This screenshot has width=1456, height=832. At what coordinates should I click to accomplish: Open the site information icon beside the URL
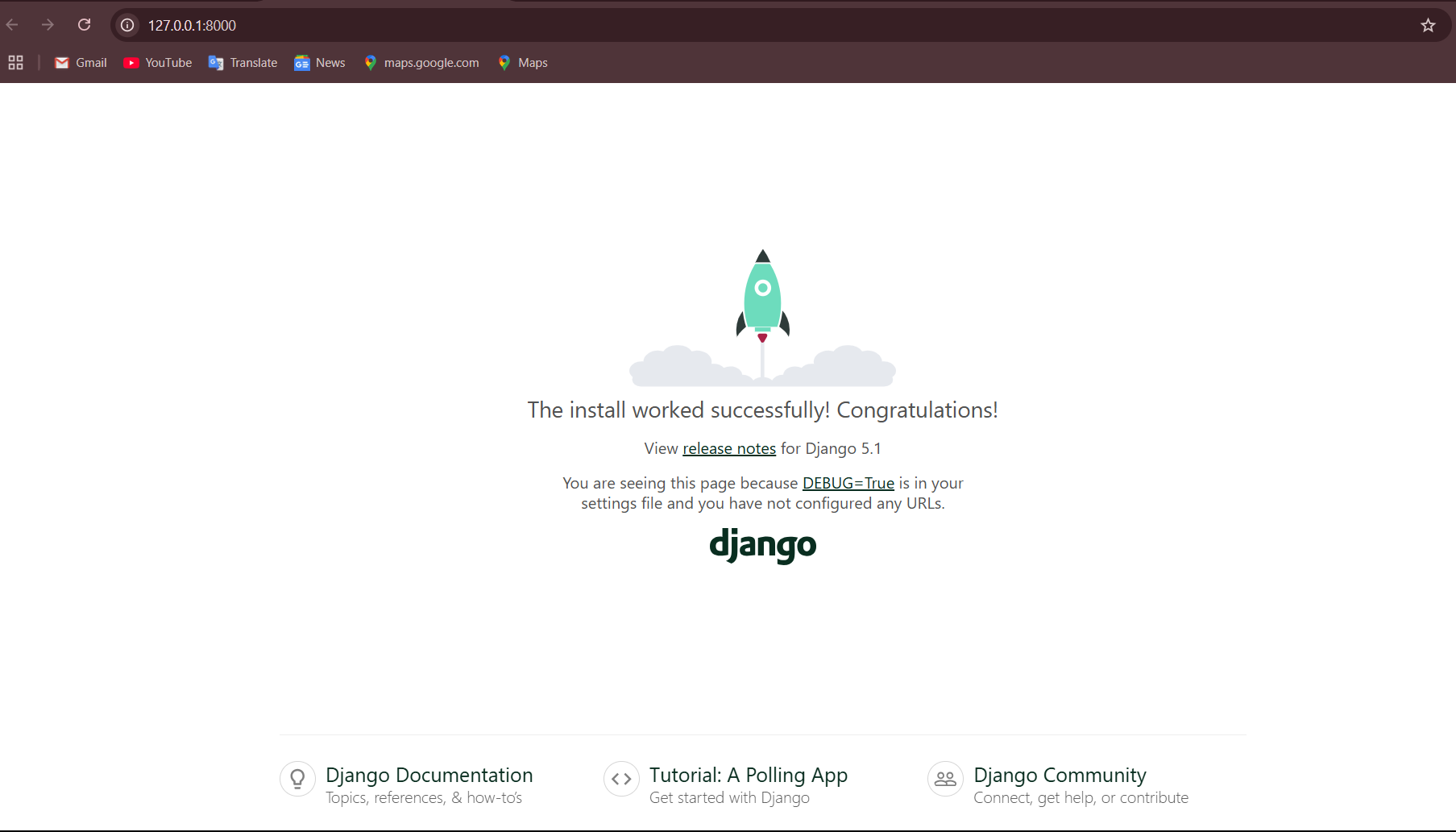pos(127,25)
